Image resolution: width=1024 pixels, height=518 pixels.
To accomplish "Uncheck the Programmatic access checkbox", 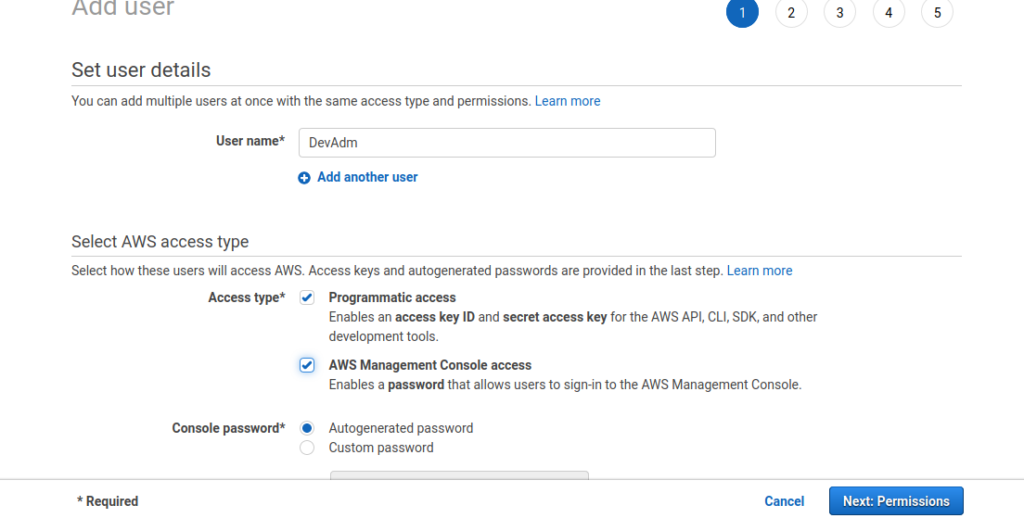I will click(307, 298).
